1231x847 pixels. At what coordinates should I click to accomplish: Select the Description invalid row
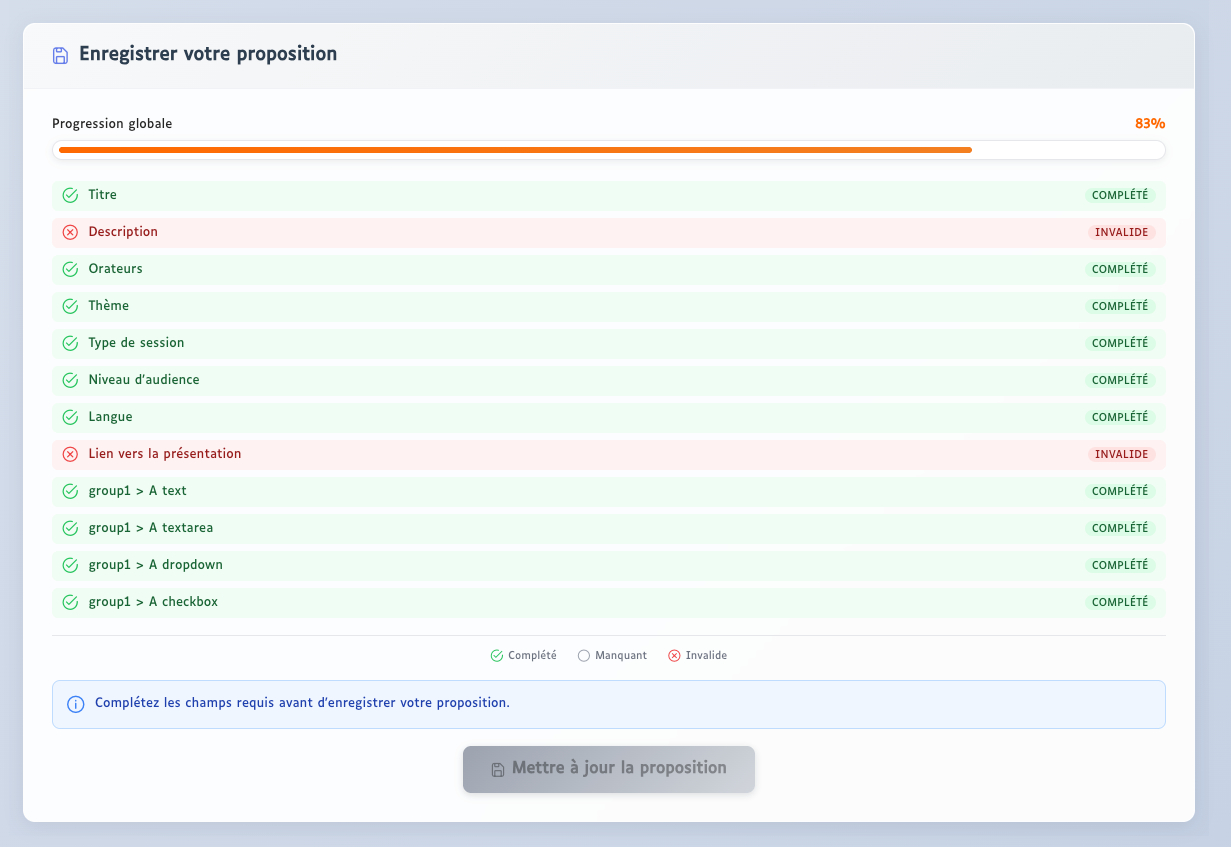(x=608, y=232)
